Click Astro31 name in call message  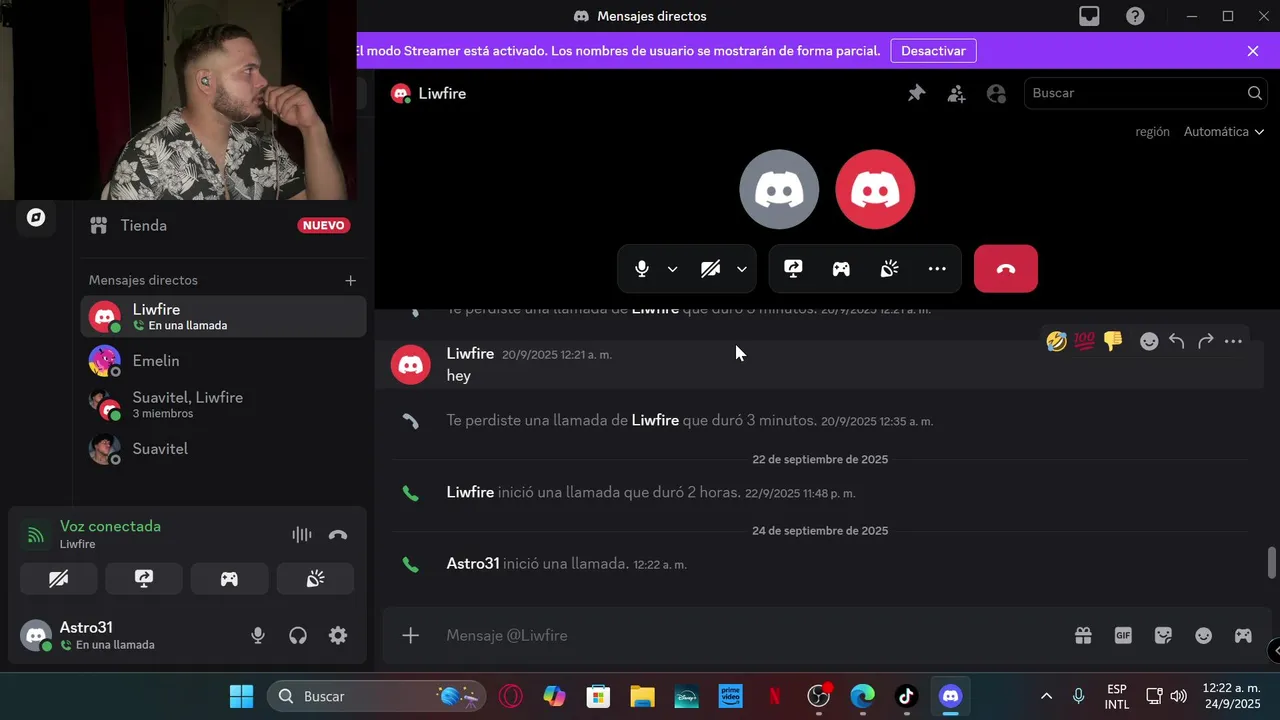tap(472, 564)
